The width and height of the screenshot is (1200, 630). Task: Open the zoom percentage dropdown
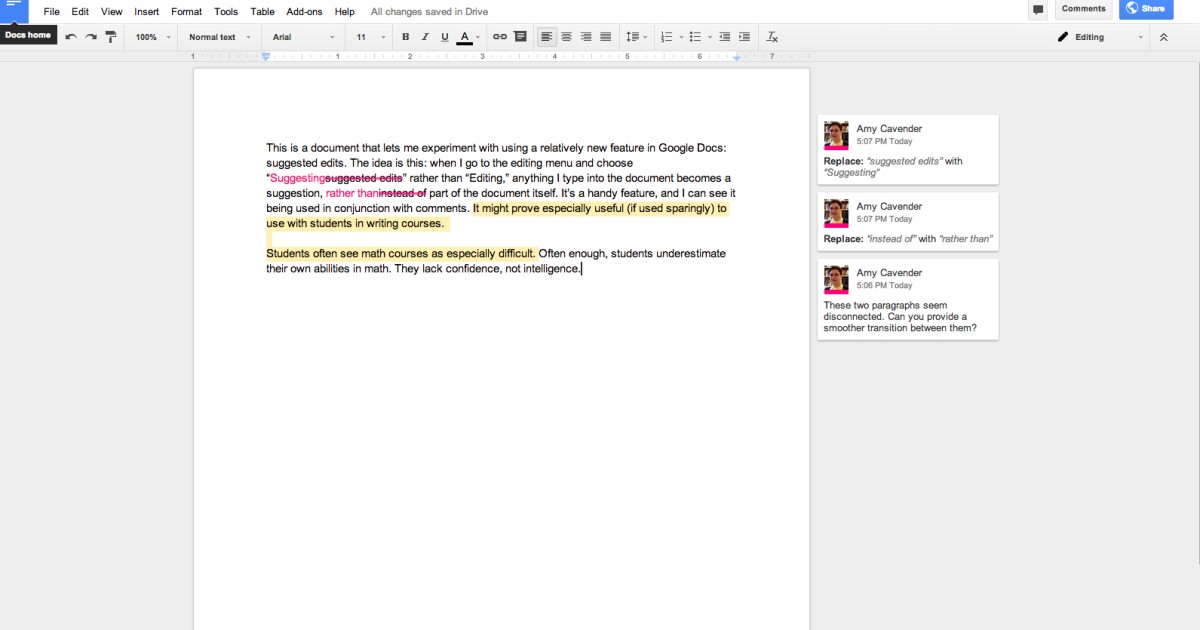click(x=150, y=36)
